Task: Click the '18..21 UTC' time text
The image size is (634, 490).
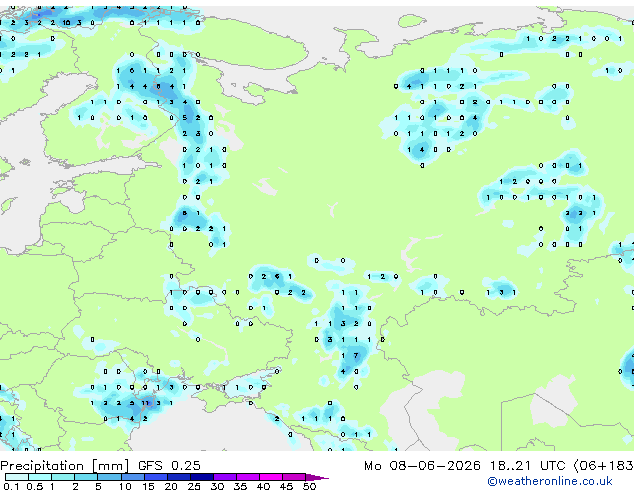Action: pyautogui.click(x=527, y=466)
